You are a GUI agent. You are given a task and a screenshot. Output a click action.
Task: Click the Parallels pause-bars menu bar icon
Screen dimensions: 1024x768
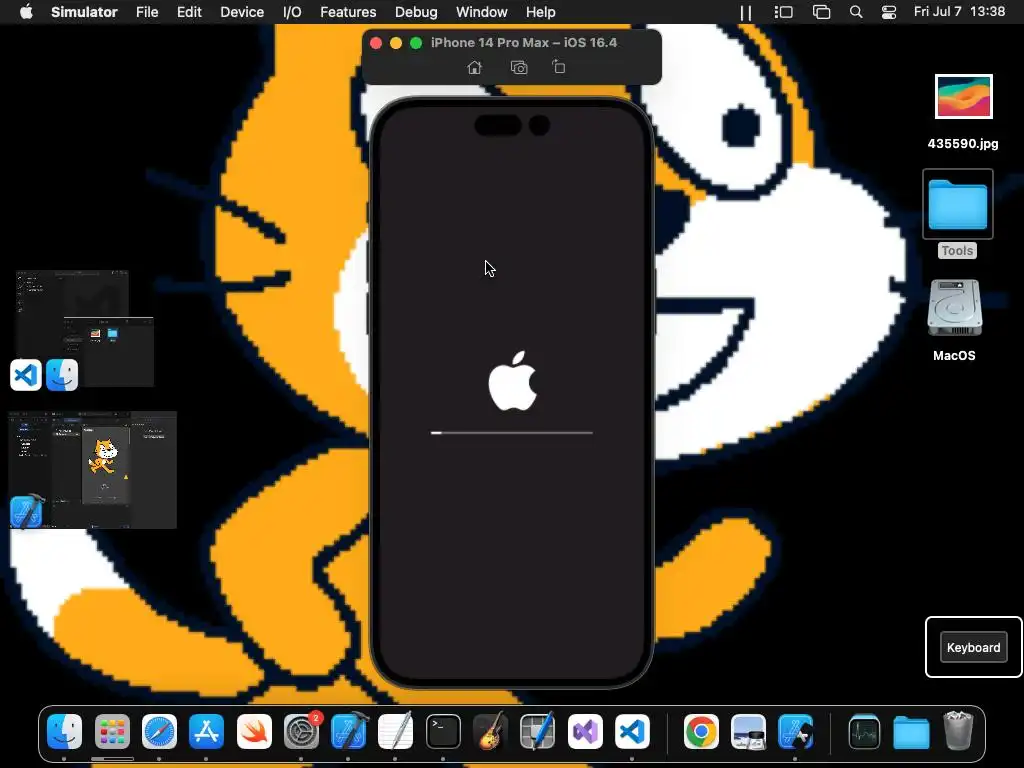[x=746, y=12]
